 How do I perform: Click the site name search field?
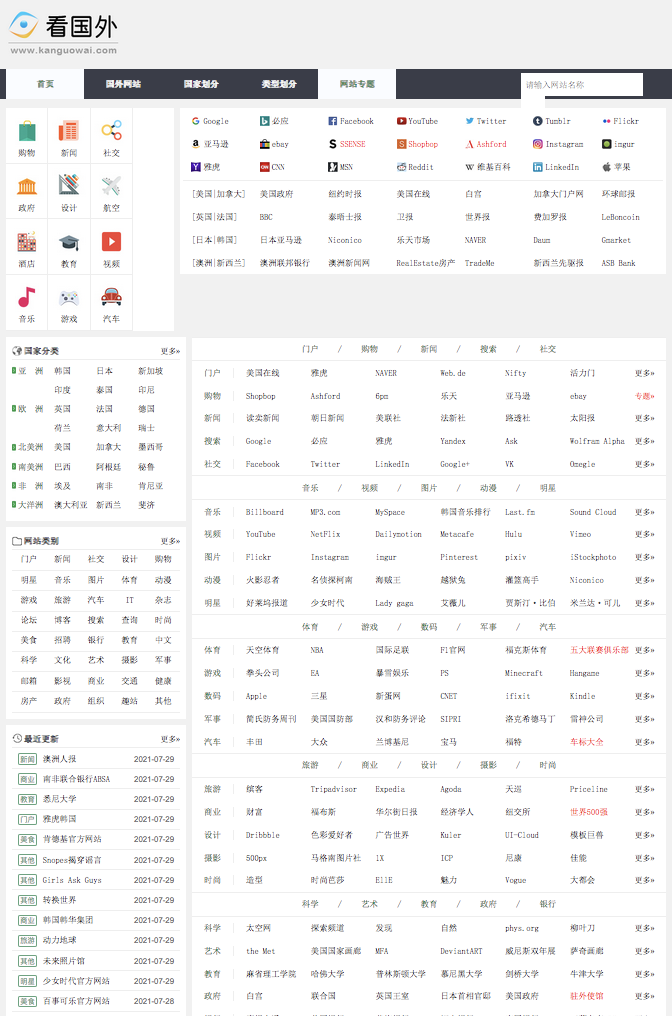(x=582, y=84)
